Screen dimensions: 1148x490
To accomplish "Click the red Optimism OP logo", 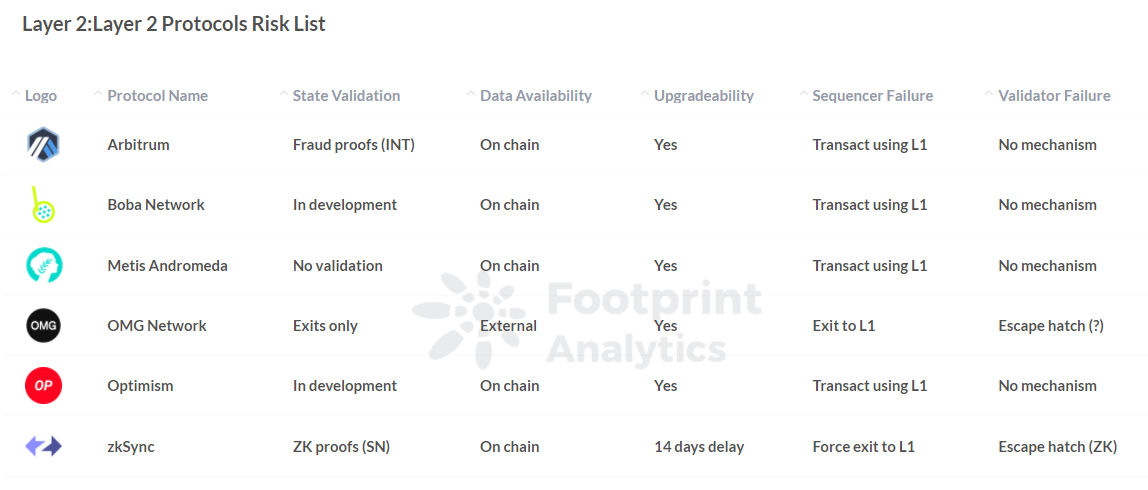I will 43,385.
